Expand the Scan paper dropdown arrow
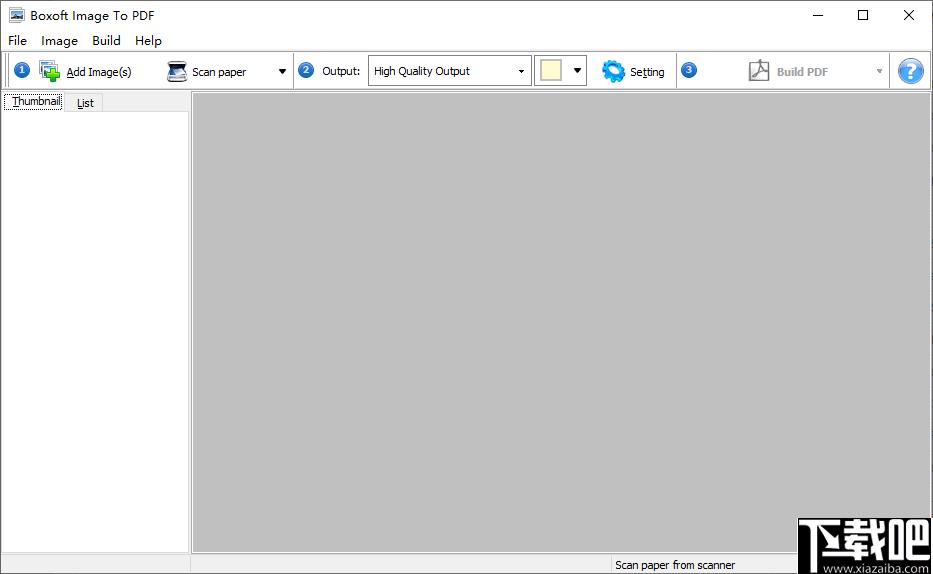This screenshot has height=574, width=933. click(282, 72)
